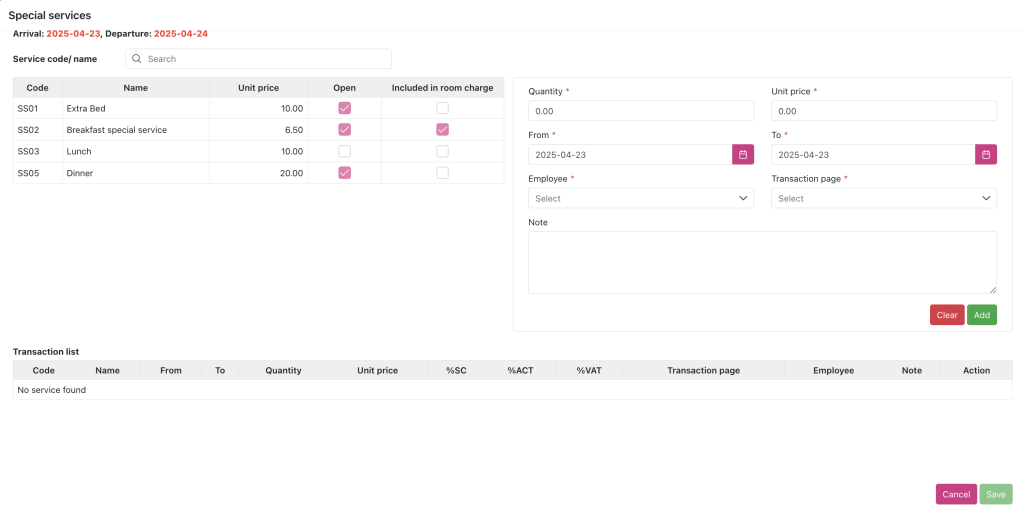
Task: Click the search magnifier icon
Action: [137, 59]
